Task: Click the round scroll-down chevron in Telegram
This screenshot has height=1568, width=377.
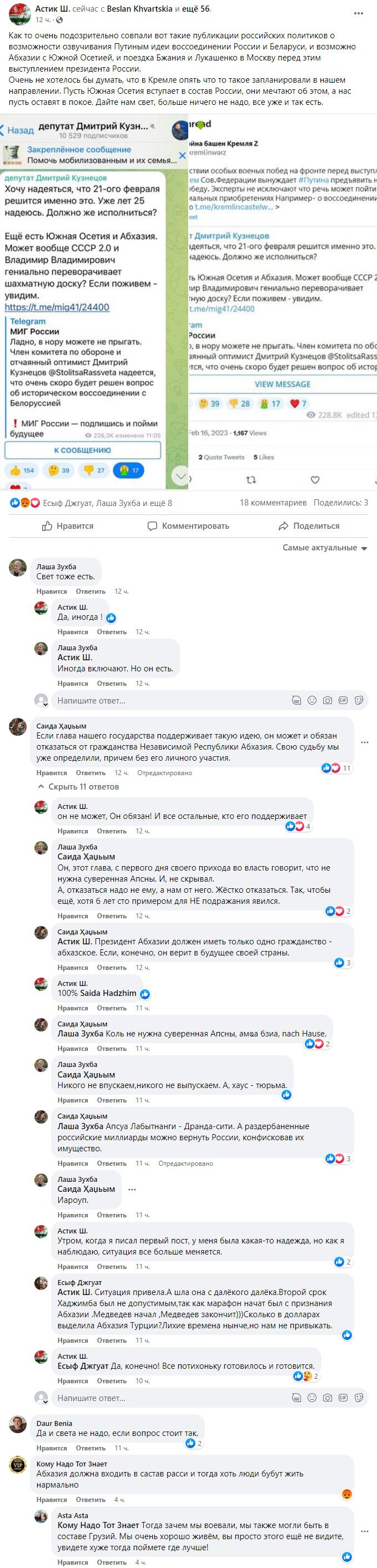Action: (180, 476)
